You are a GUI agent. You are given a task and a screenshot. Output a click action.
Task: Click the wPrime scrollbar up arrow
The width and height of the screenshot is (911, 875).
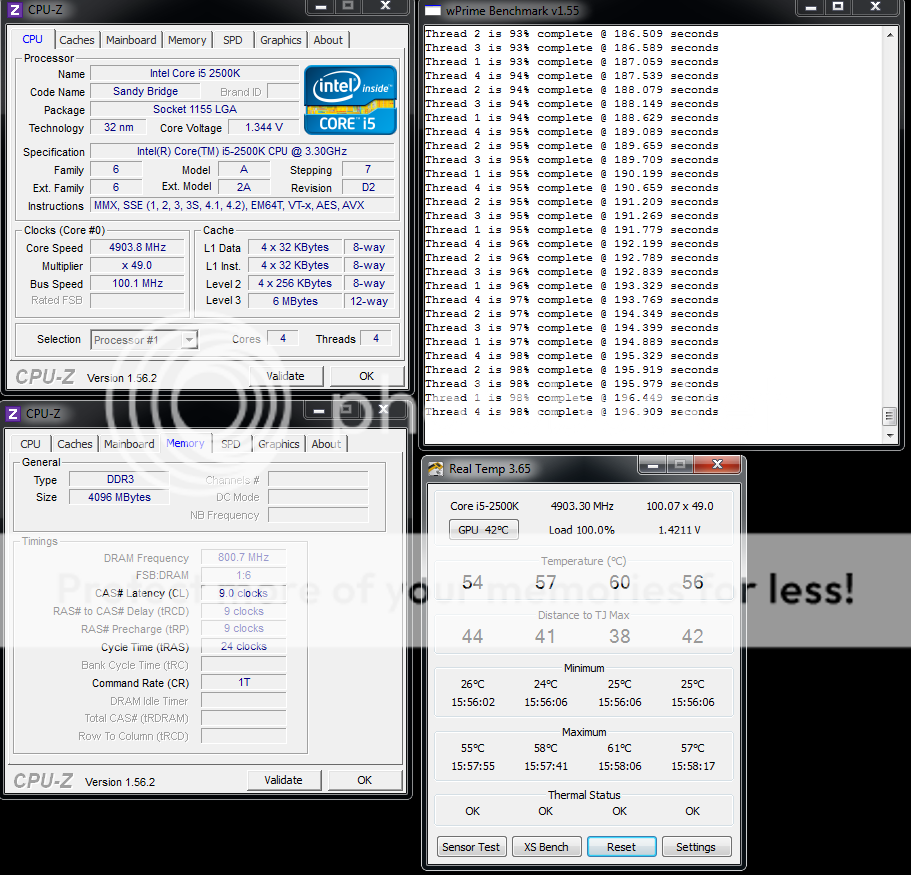(890, 35)
